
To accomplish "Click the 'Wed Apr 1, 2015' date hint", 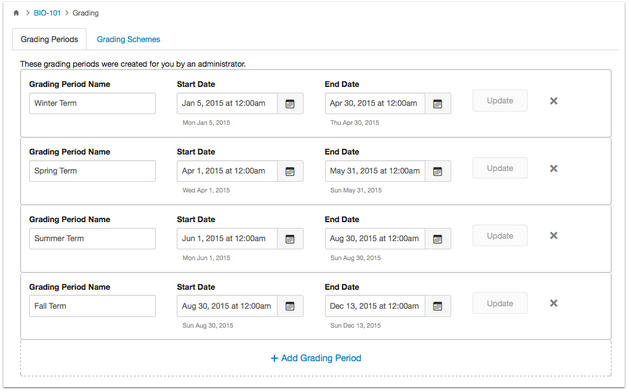I will pyautogui.click(x=206, y=190).
